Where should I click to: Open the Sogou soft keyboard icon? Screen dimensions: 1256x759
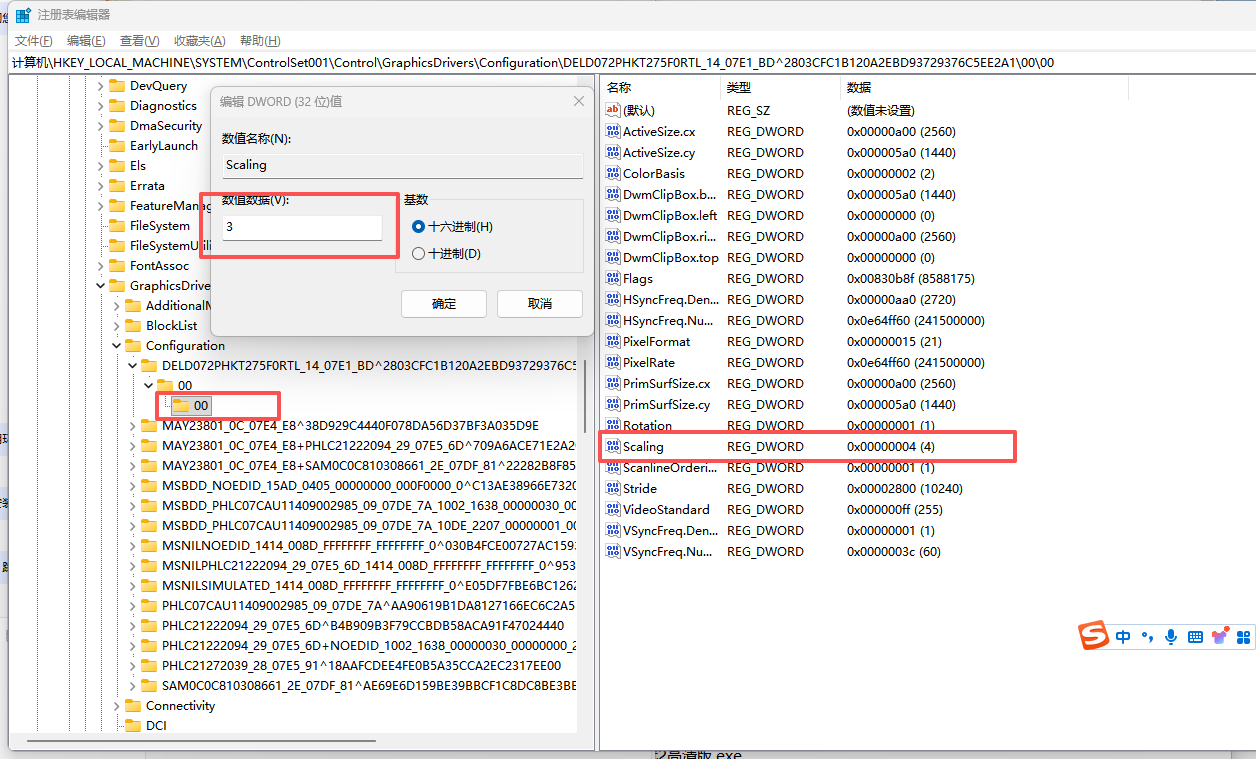click(x=1195, y=636)
